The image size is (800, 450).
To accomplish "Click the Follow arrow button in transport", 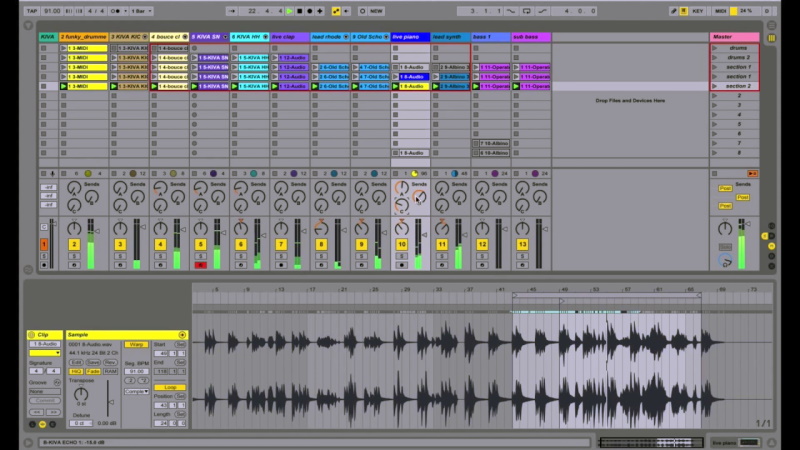I will pos(232,11).
